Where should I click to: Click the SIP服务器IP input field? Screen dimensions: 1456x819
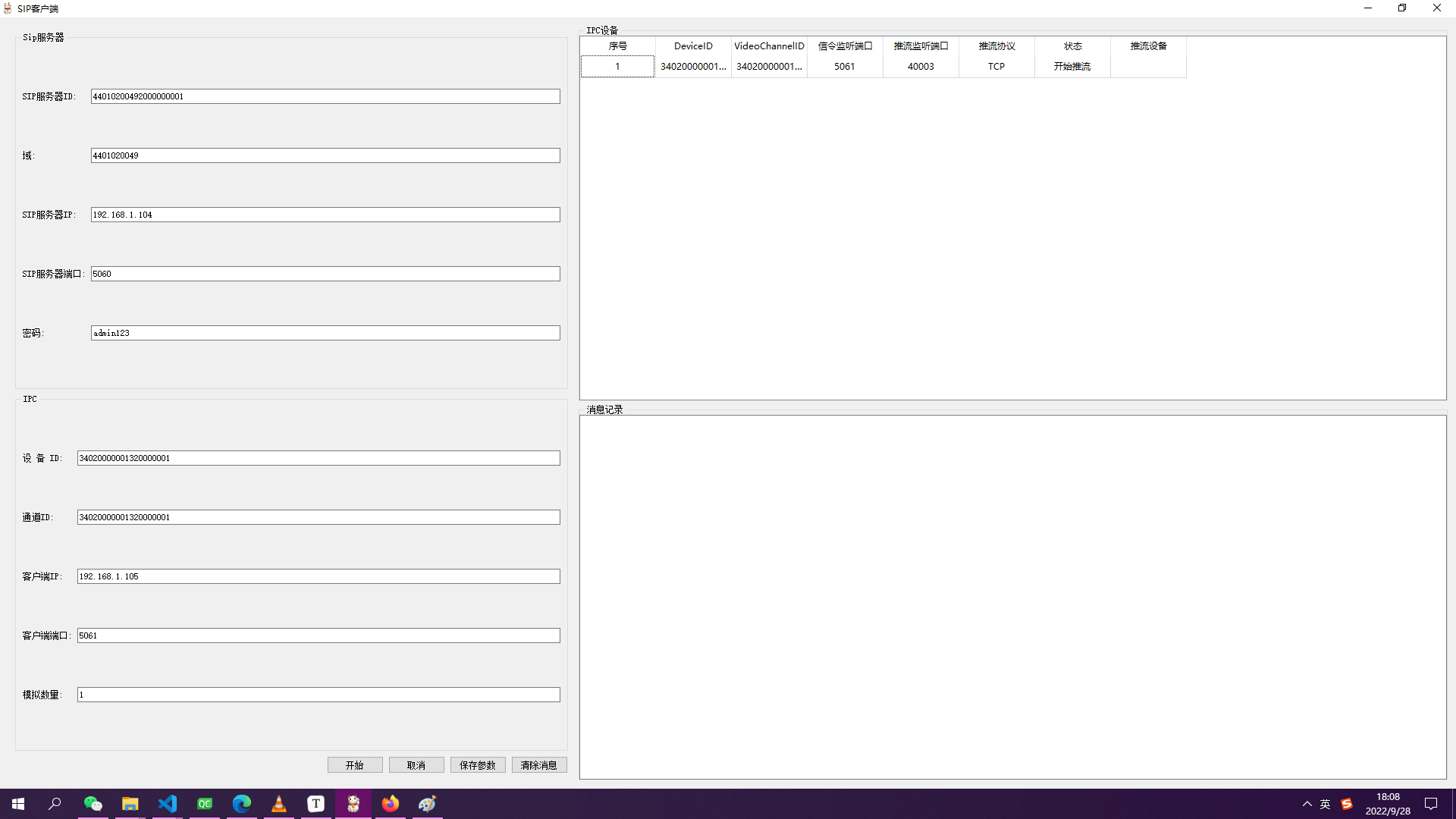coord(325,215)
